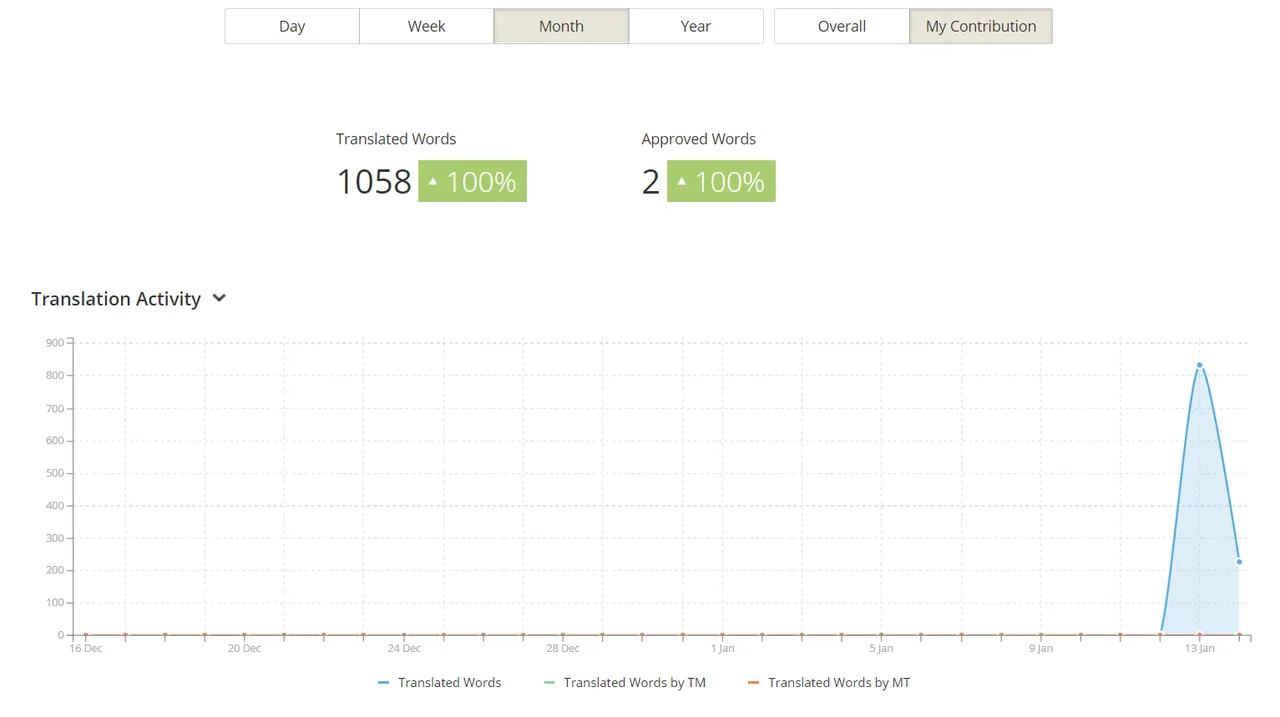The width and height of the screenshot is (1280, 717).
Task: Click the Approved Words label
Action: tap(699, 139)
